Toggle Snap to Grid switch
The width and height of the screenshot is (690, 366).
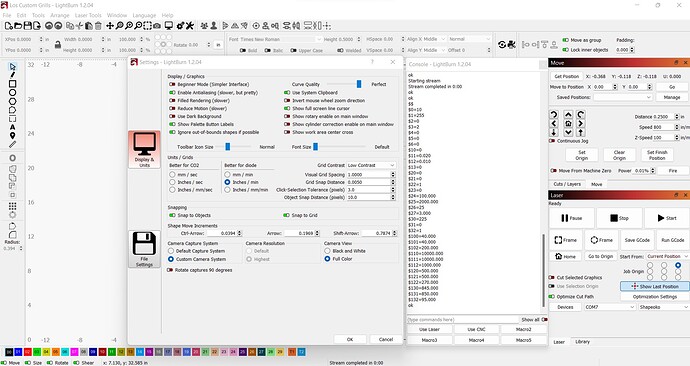coord(286,215)
